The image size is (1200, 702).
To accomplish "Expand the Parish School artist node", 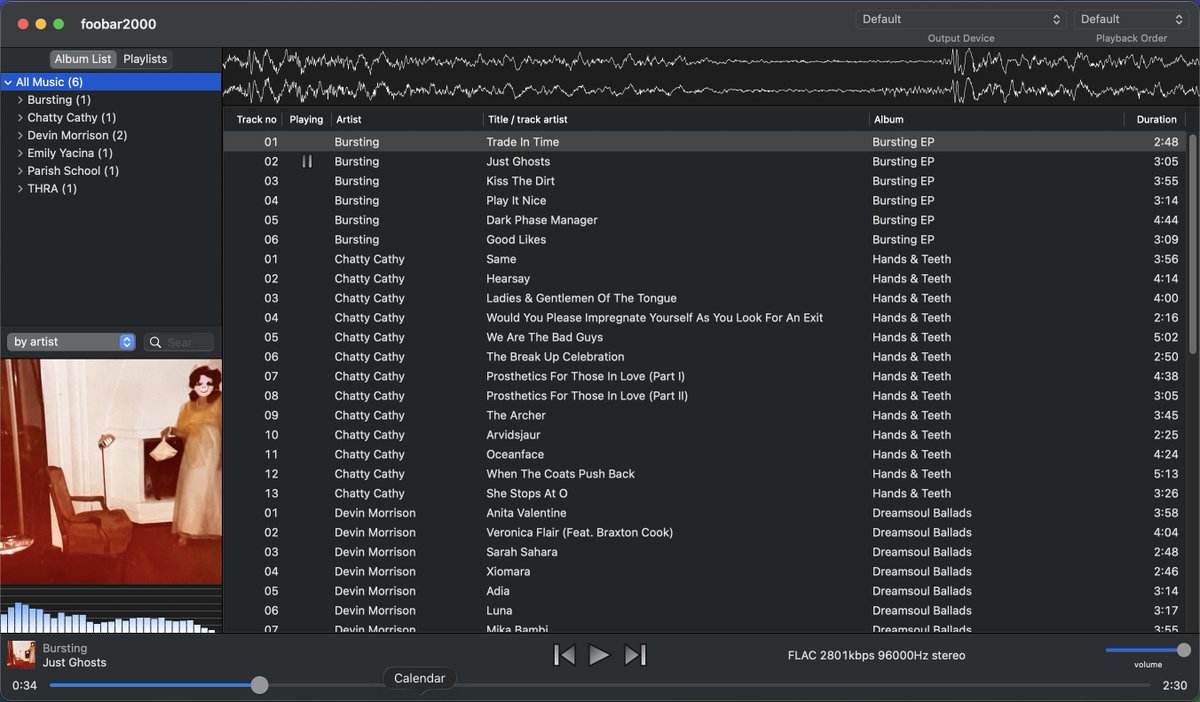I will coord(20,171).
